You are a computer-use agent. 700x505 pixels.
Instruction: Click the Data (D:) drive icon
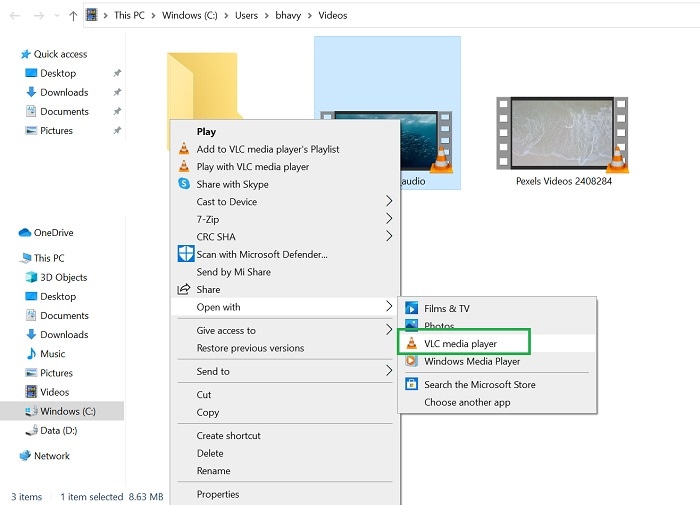point(31,430)
